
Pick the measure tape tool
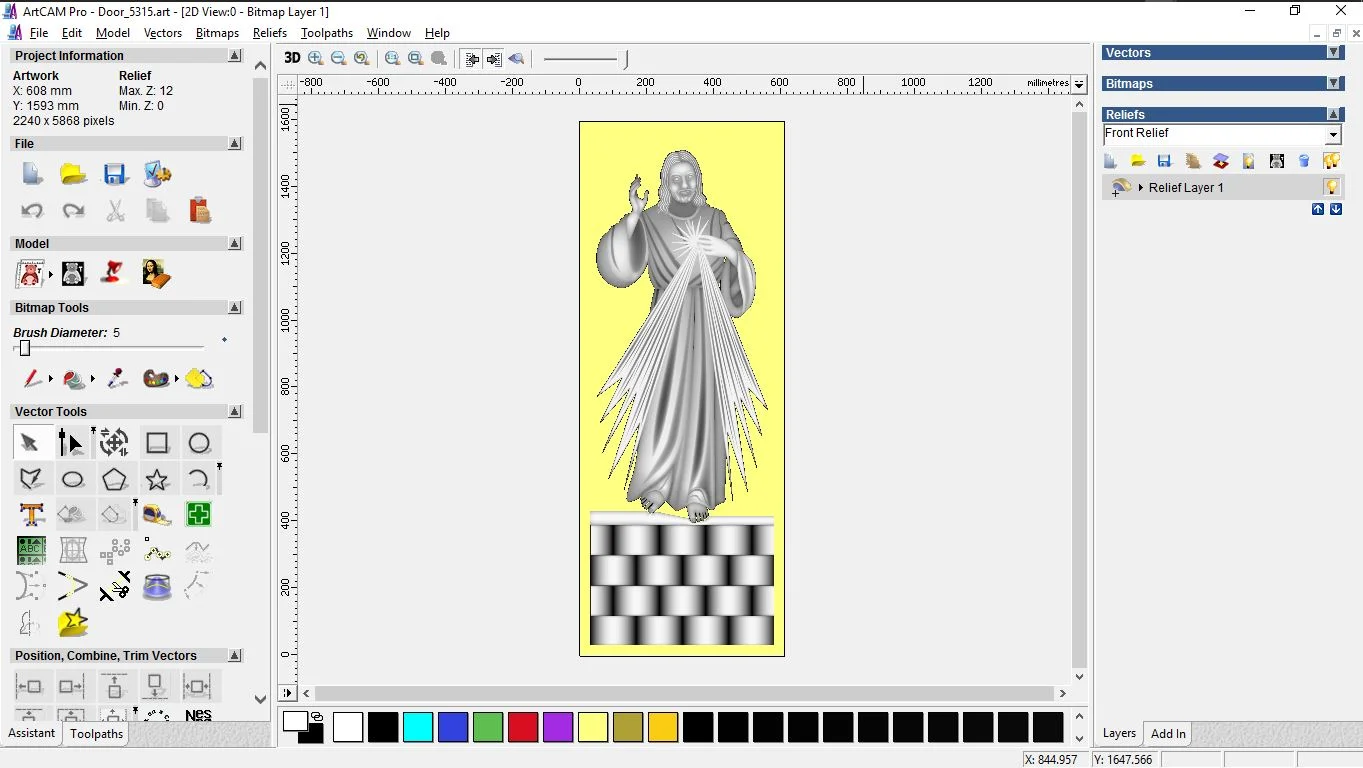coord(157,515)
